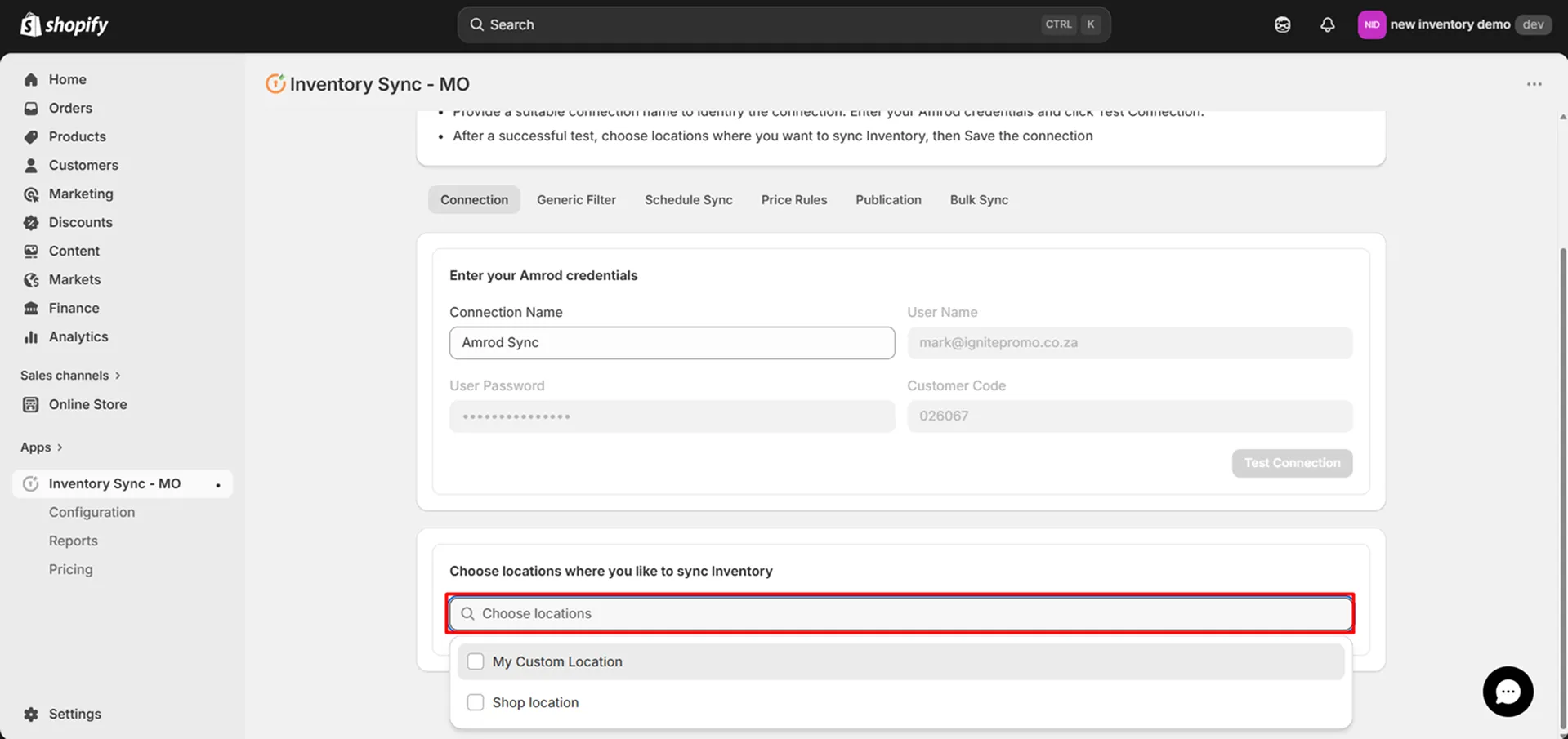Open the notification bell
Viewport: 1568px width, 739px height.
click(x=1326, y=24)
